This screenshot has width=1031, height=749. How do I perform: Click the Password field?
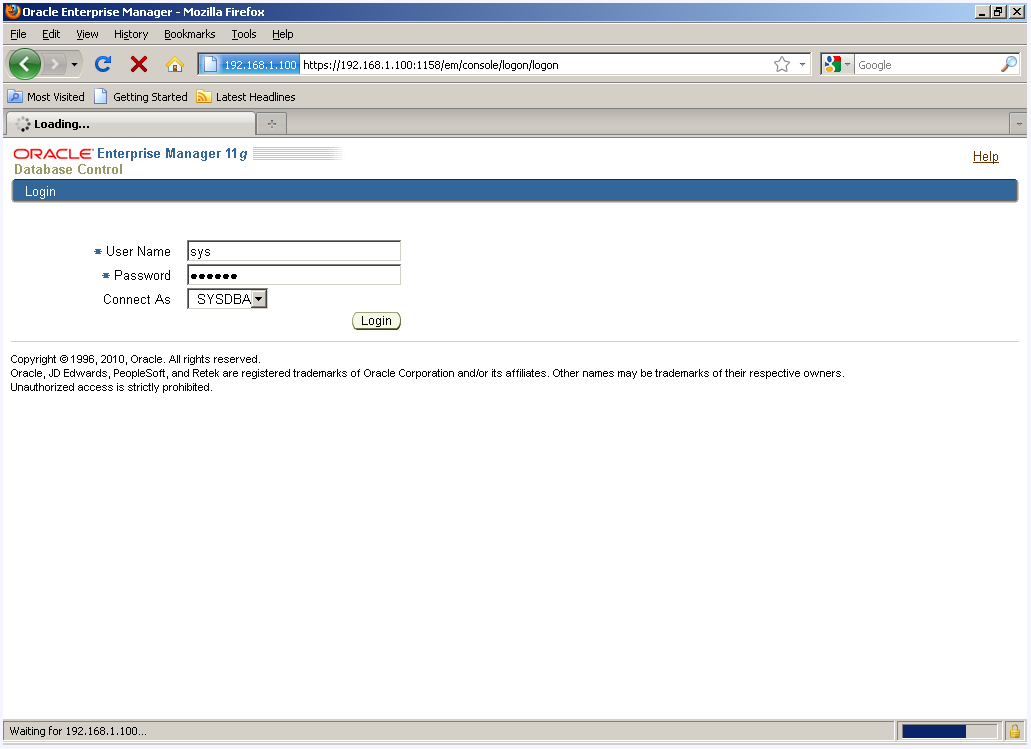(294, 275)
